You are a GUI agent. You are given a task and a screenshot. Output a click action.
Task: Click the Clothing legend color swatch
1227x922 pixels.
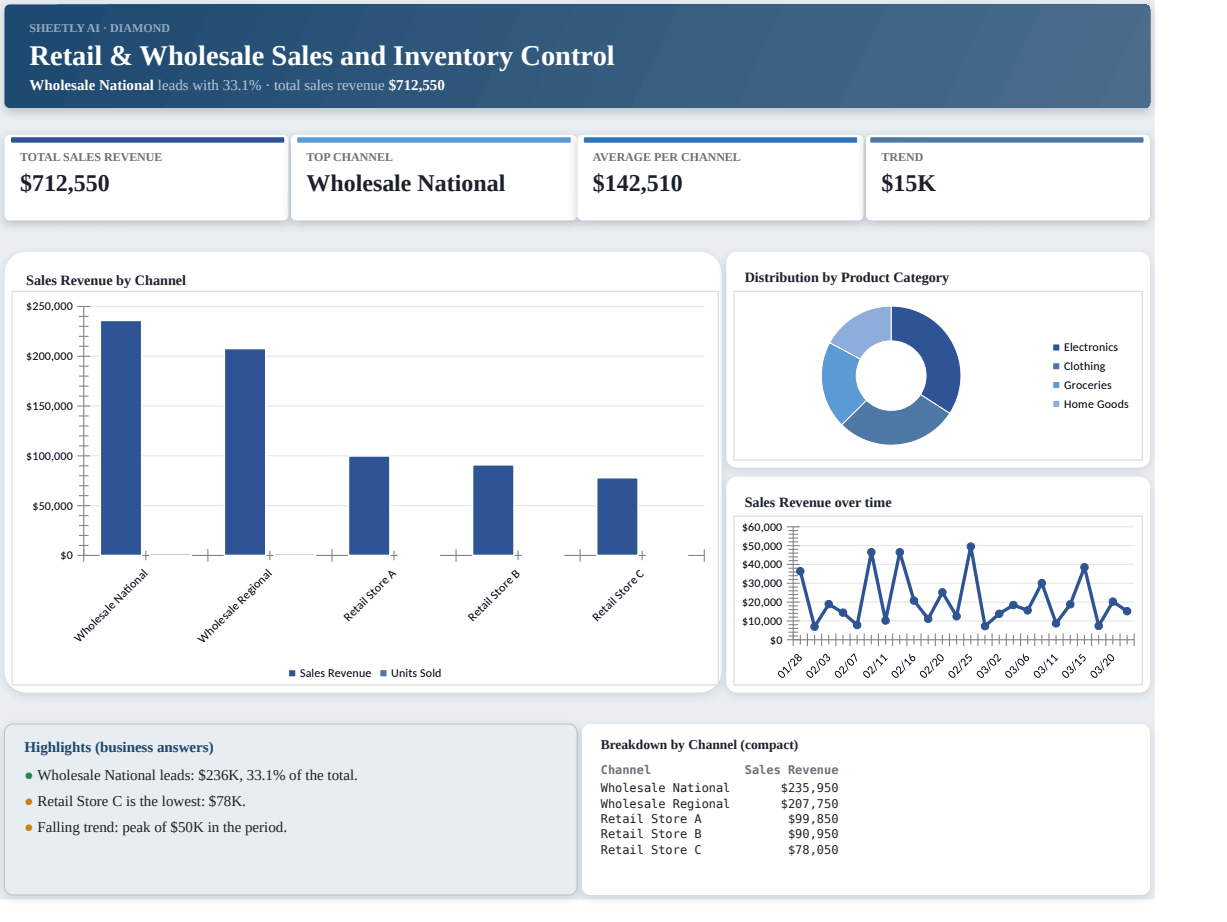tap(1056, 366)
